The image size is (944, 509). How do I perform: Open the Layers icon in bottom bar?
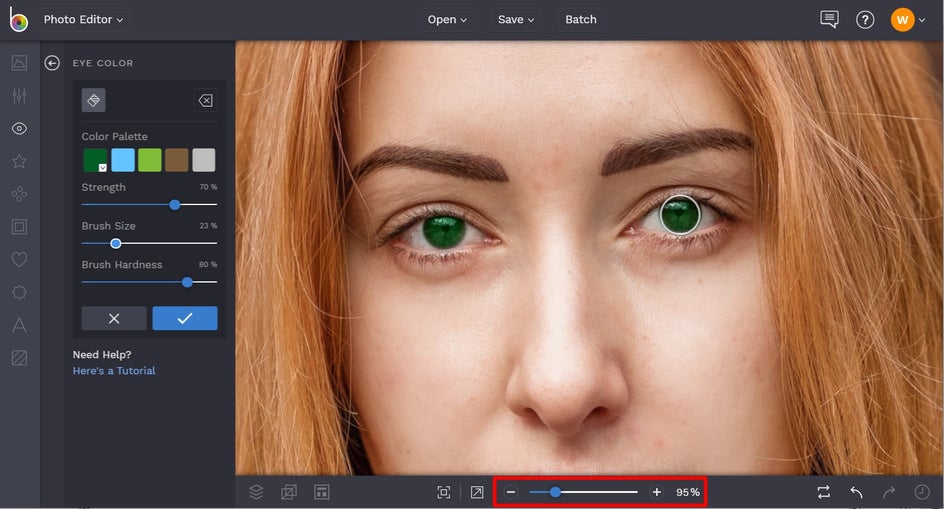(x=256, y=492)
